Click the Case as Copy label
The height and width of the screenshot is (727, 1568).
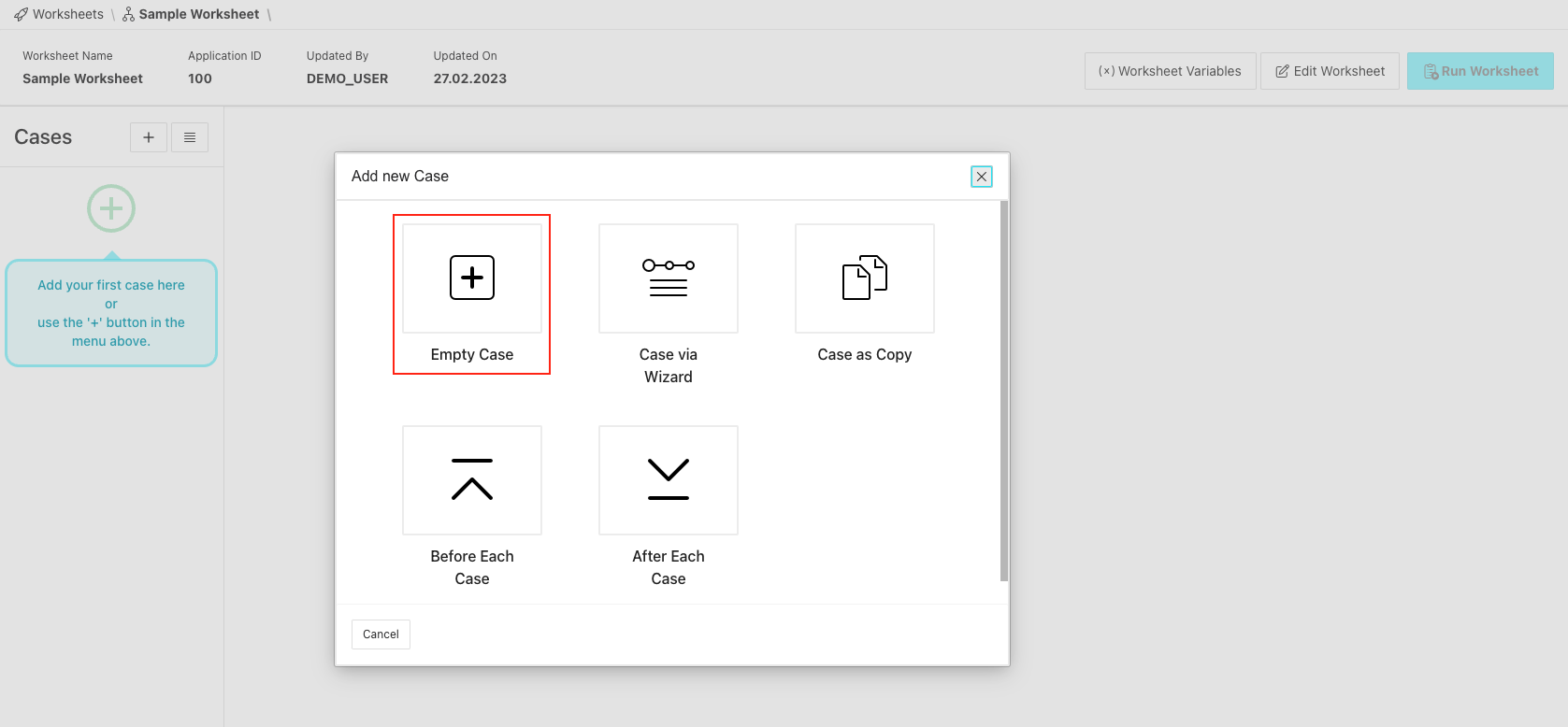click(x=865, y=354)
